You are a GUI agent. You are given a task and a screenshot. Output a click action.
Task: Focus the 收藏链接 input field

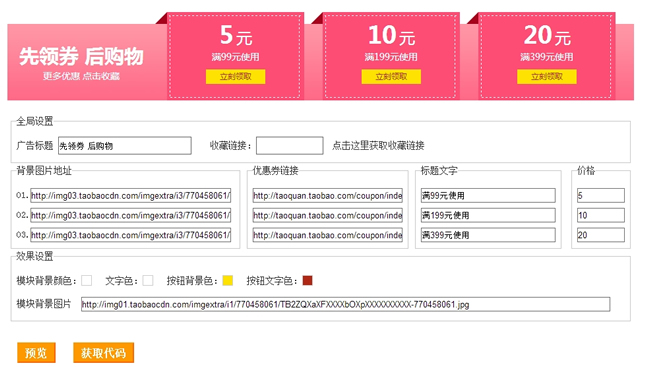pyautogui.click(x=290, y=146)
